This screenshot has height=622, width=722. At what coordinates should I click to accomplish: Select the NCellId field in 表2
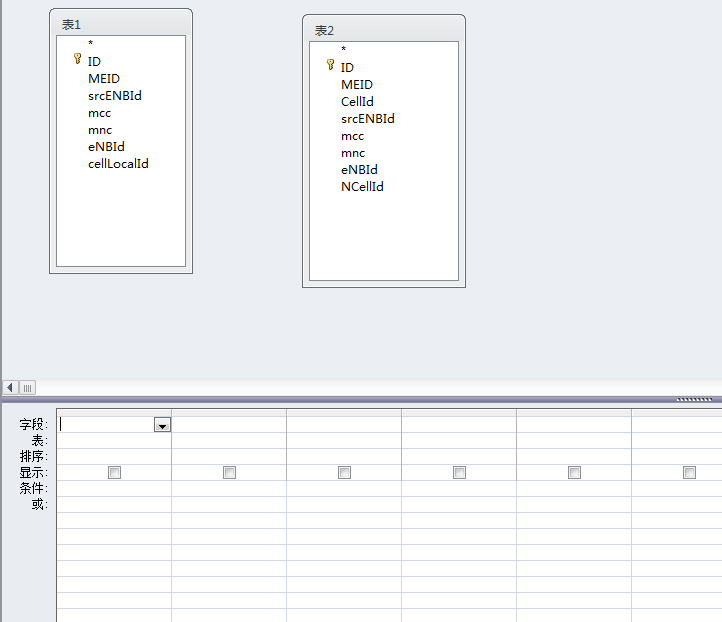pos(362,187)
